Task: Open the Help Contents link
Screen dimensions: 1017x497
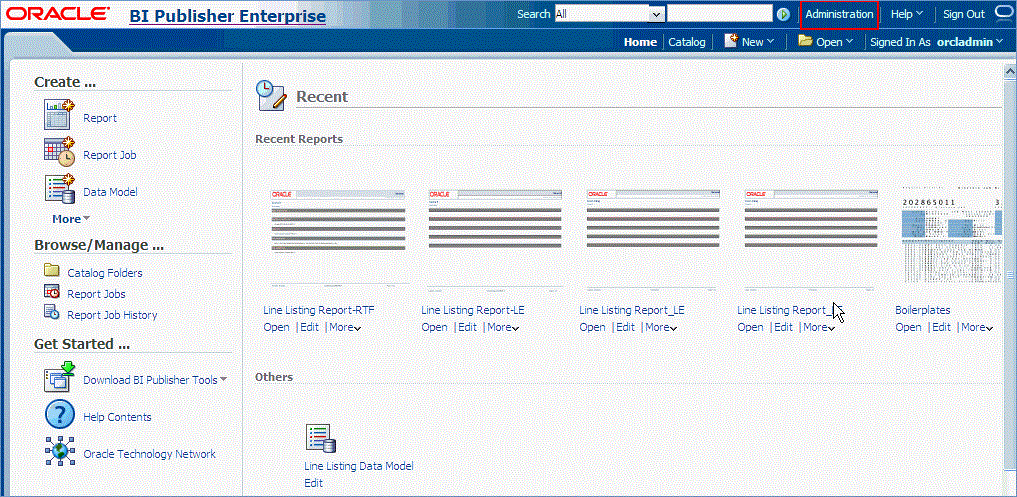Action: (x=117, y=417)
